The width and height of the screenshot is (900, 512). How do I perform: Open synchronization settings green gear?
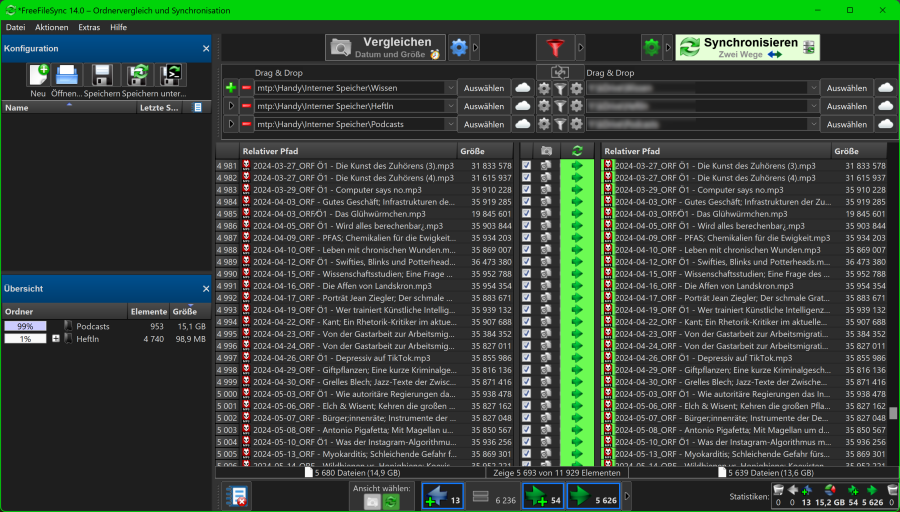pos(651,48)
